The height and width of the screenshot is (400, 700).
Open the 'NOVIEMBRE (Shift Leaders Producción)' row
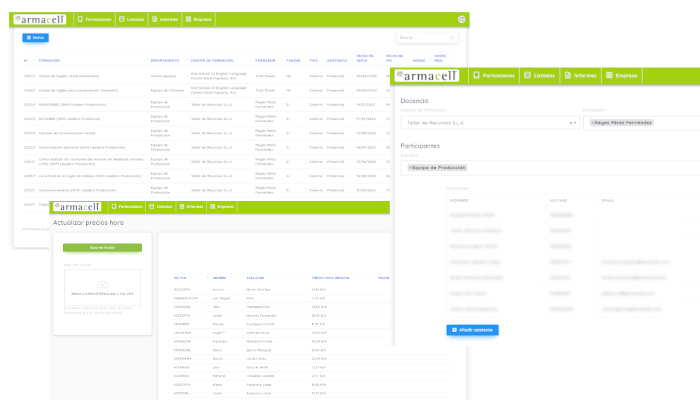click(x=206, y=104)
